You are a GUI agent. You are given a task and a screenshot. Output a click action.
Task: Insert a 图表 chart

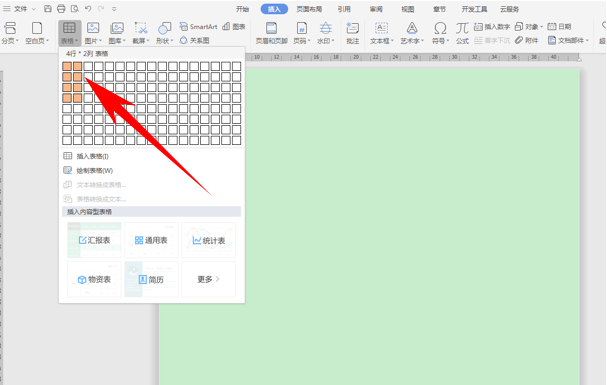(x=234, y=26)
